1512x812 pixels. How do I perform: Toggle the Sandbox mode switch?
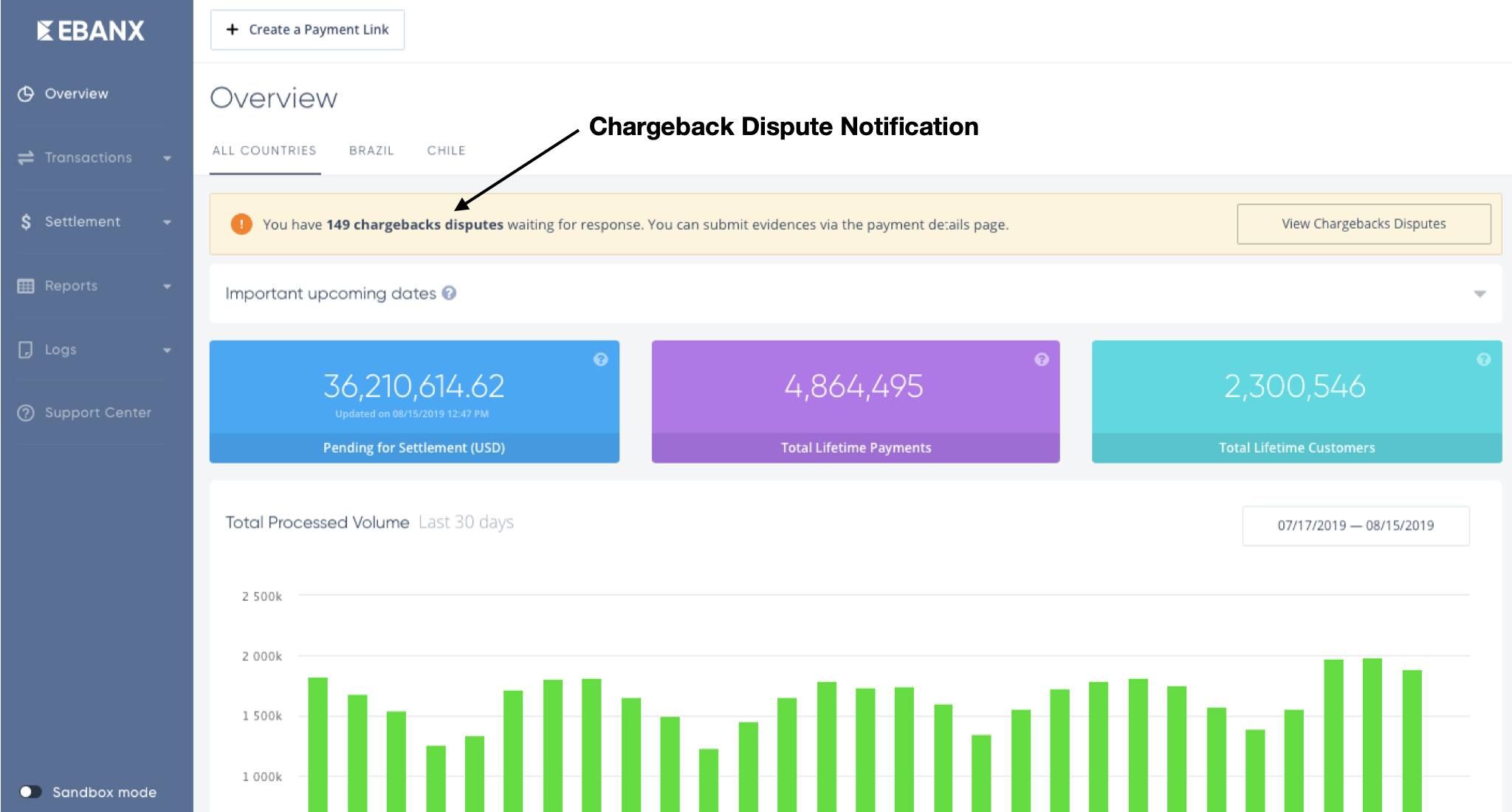click(30, 791)
